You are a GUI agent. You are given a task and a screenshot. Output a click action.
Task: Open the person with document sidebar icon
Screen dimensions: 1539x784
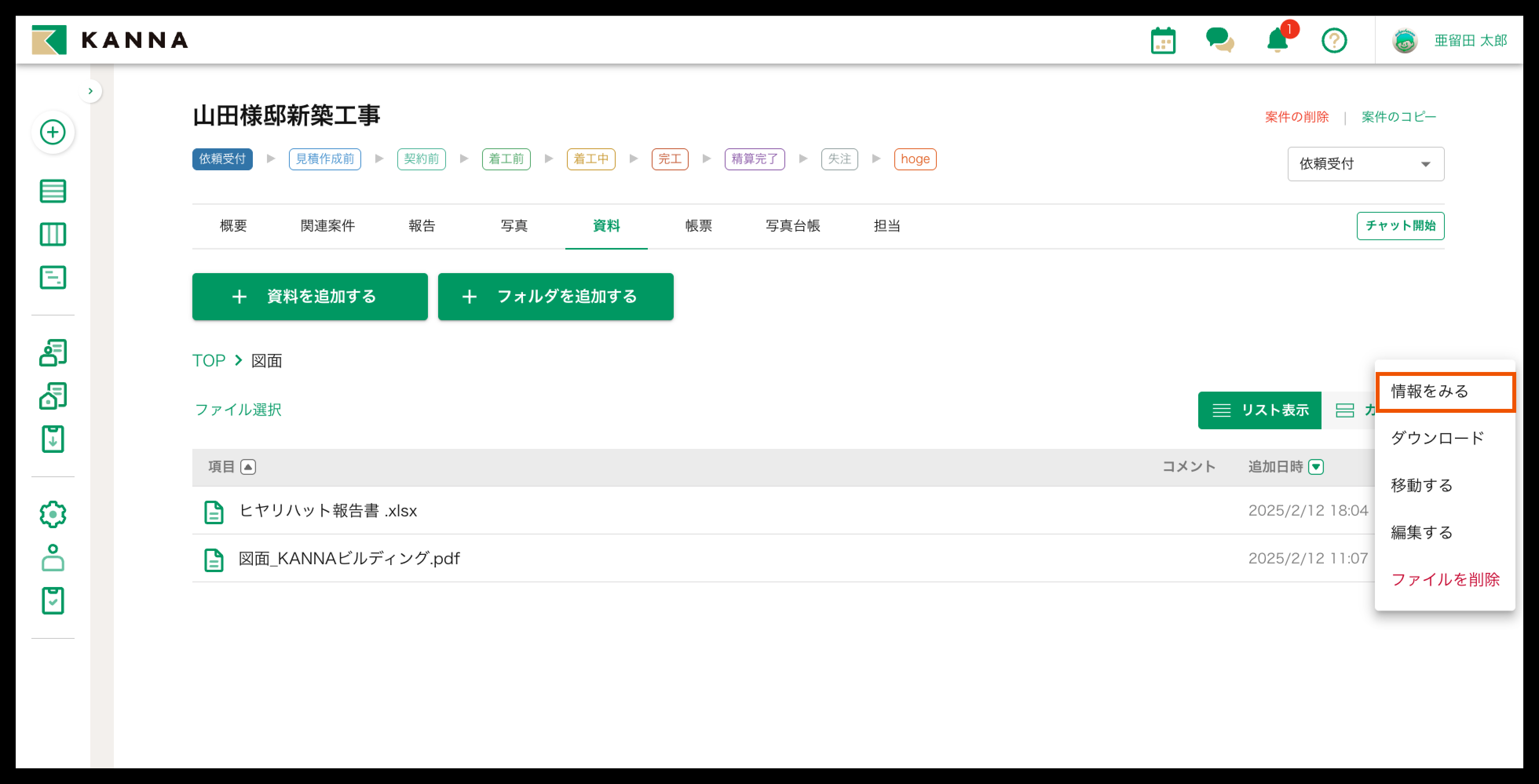tap(53, 353)
